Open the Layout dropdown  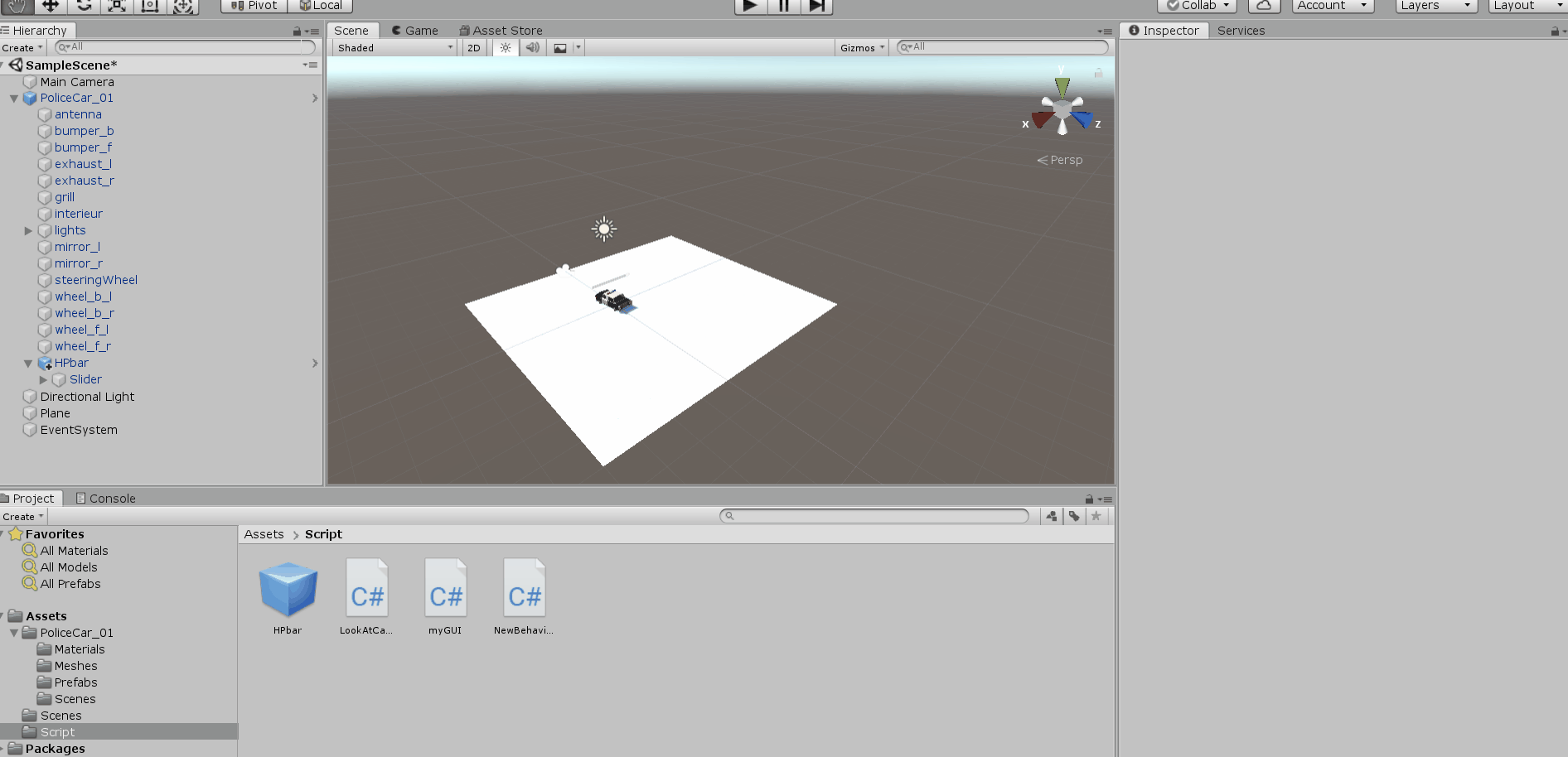(1527, 6)
